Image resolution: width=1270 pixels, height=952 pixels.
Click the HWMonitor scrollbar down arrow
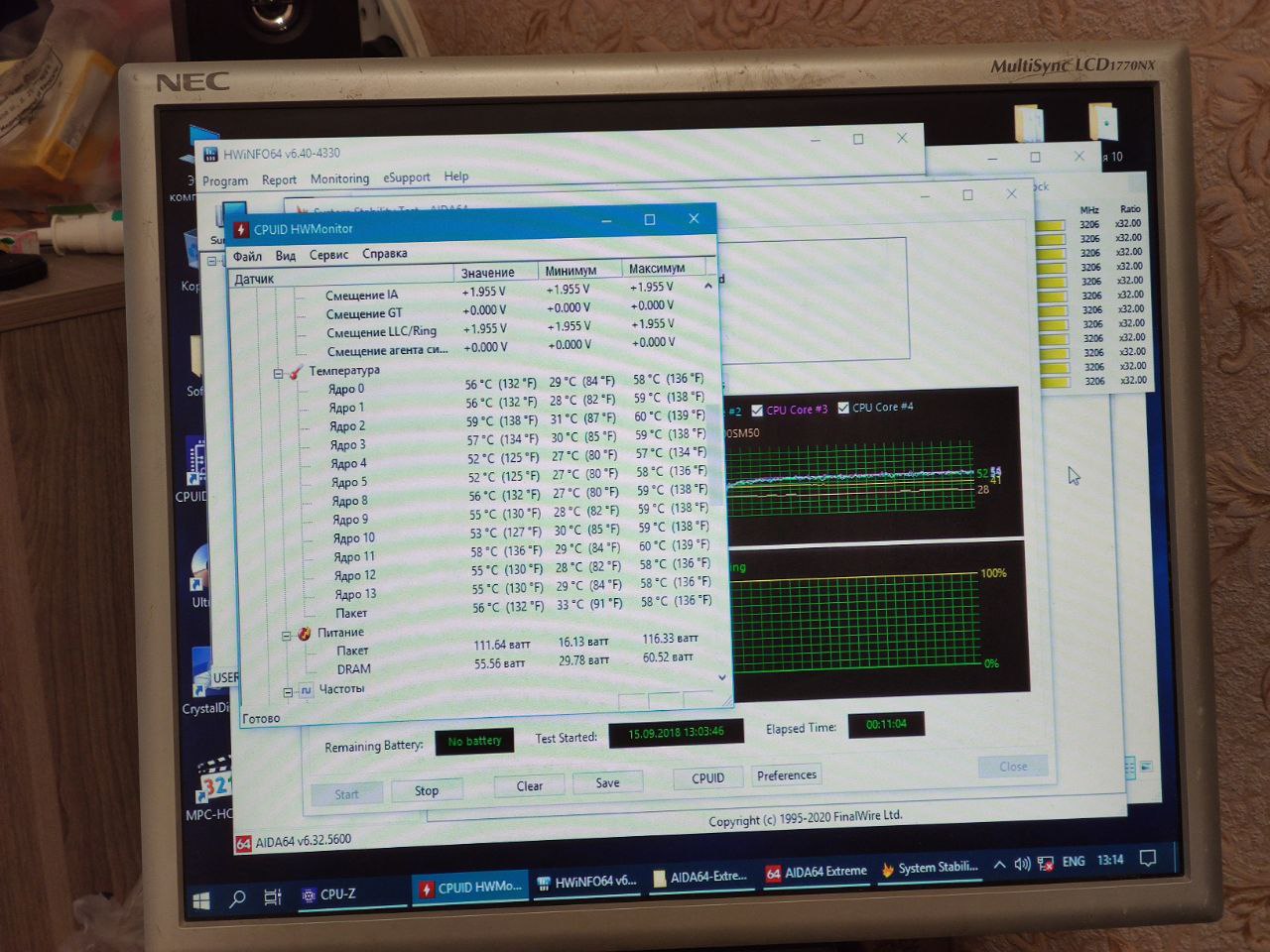coord(722,677)
